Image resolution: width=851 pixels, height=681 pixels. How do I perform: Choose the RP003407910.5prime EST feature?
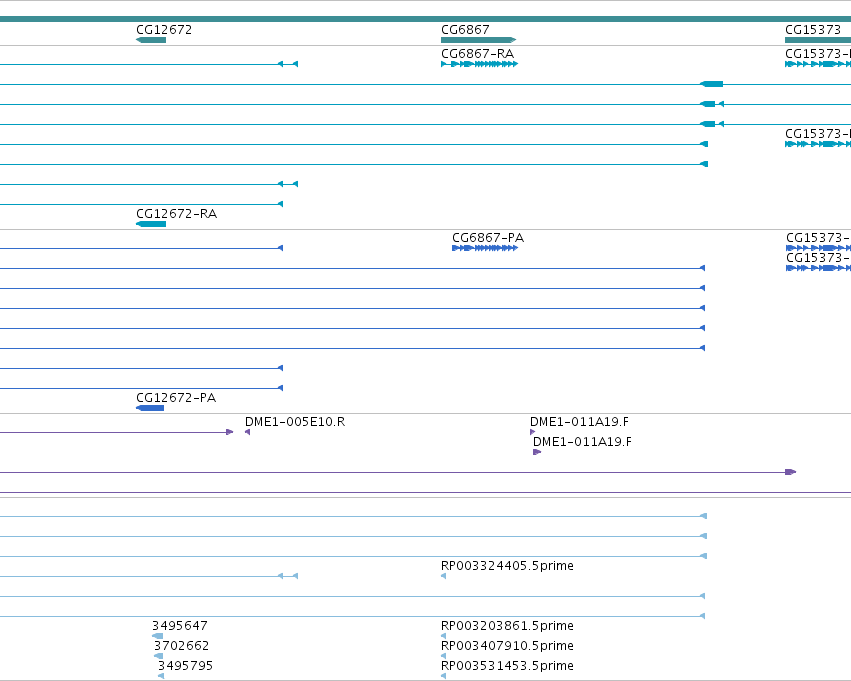click(443, 656)
